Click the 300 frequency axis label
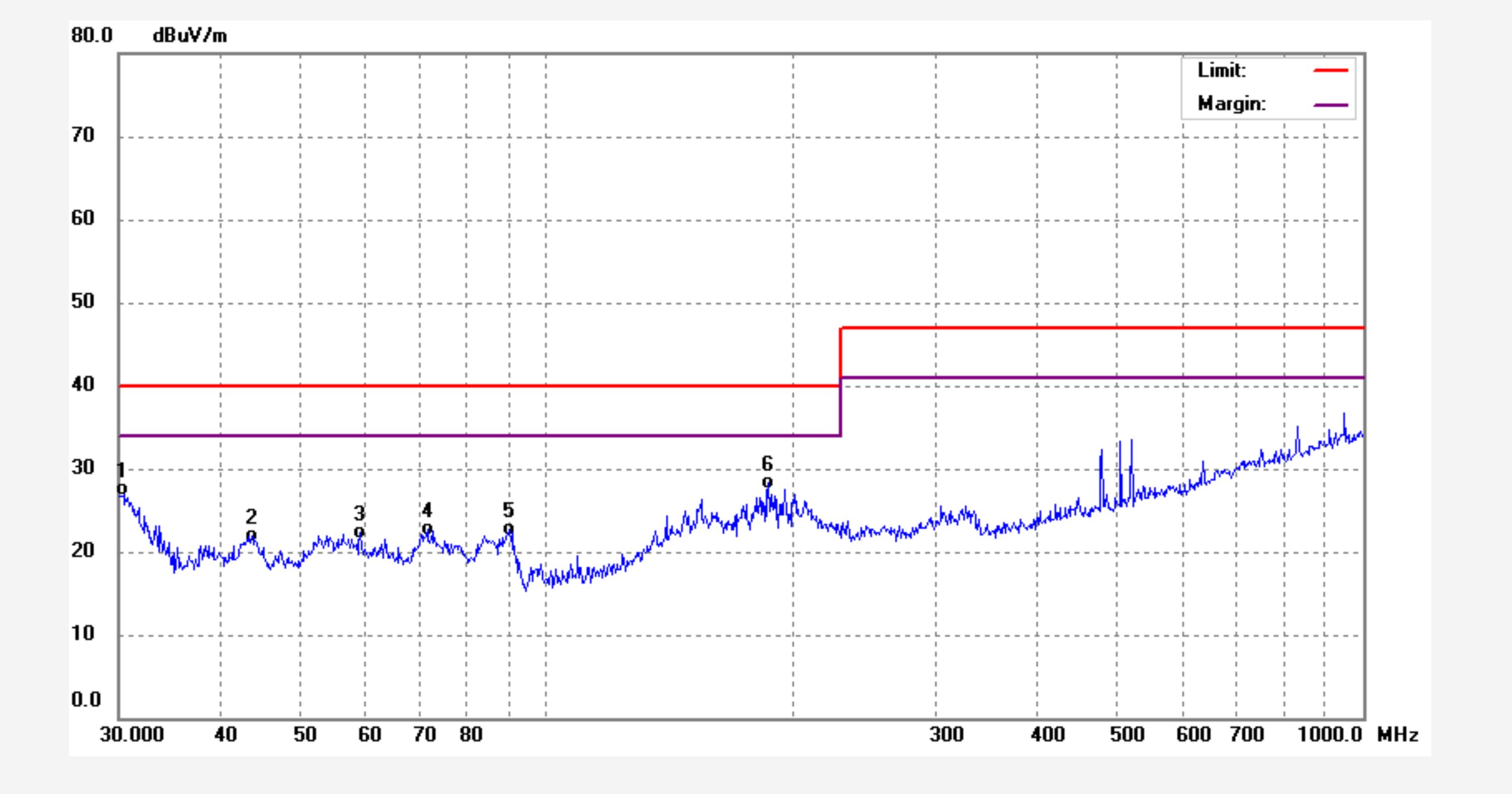1512x794 pixels. coord(946,734)
